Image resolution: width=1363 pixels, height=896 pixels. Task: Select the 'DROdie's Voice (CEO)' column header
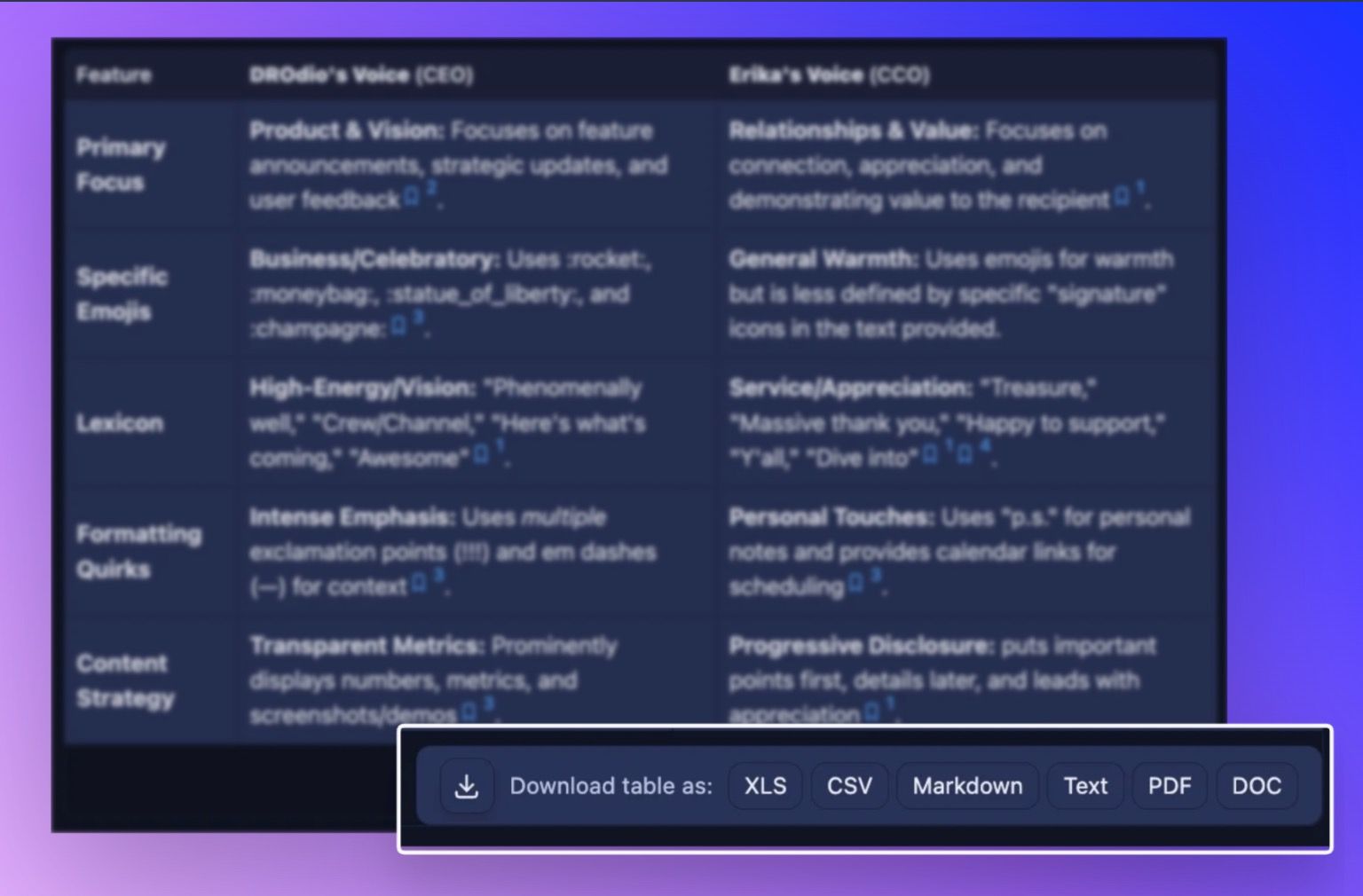coord(360,75)
